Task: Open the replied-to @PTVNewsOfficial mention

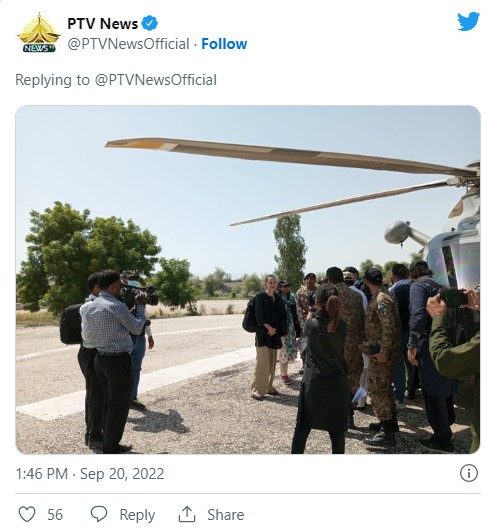Action: pos(155,80)
